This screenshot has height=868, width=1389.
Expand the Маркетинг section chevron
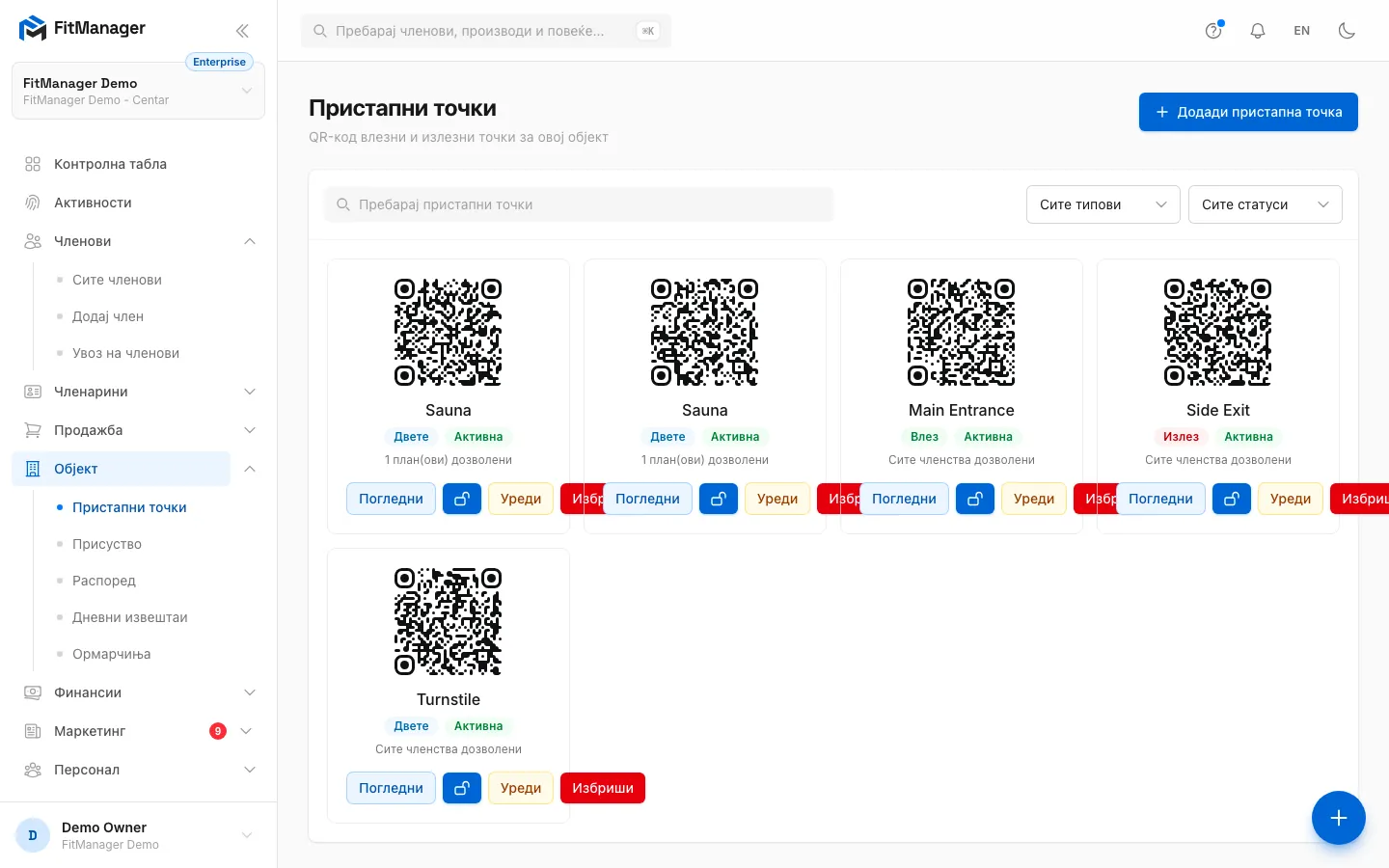click(246, 731)
